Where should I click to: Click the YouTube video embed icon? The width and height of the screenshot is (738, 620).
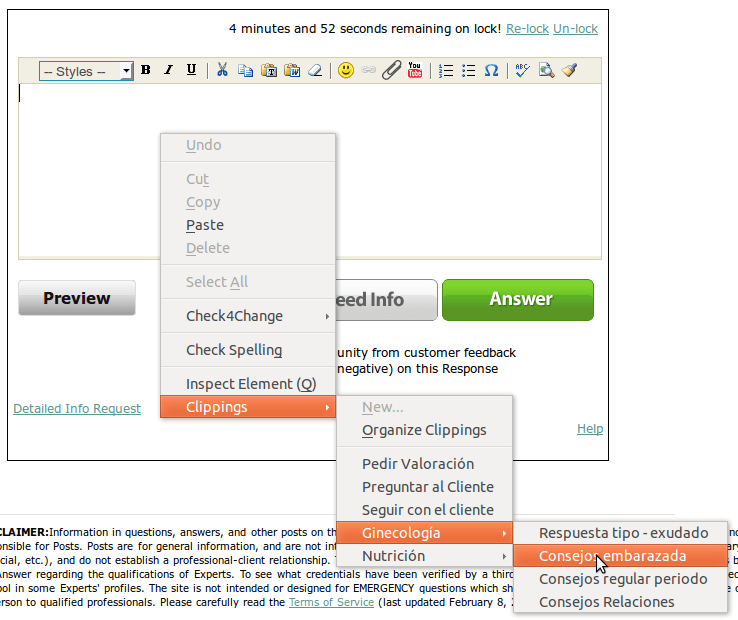pos(415,70)
